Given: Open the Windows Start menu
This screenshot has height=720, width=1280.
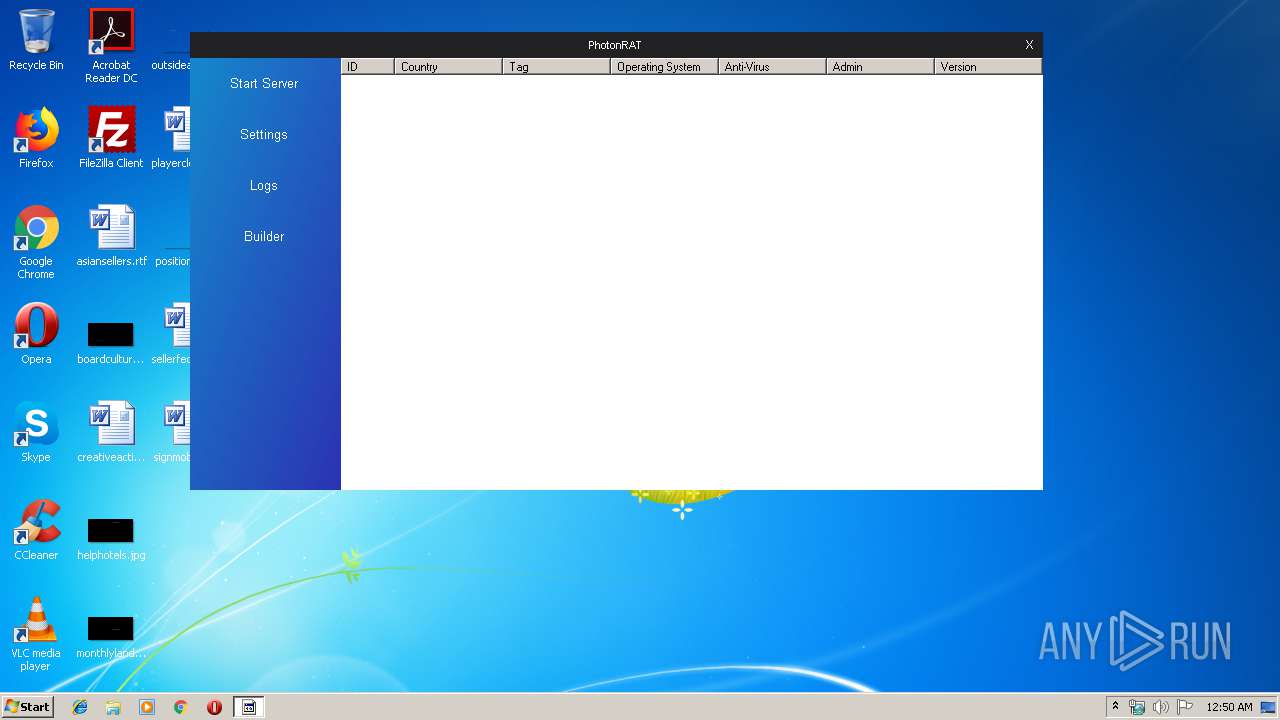Looking at the screenshot, I should click(27, 706).
